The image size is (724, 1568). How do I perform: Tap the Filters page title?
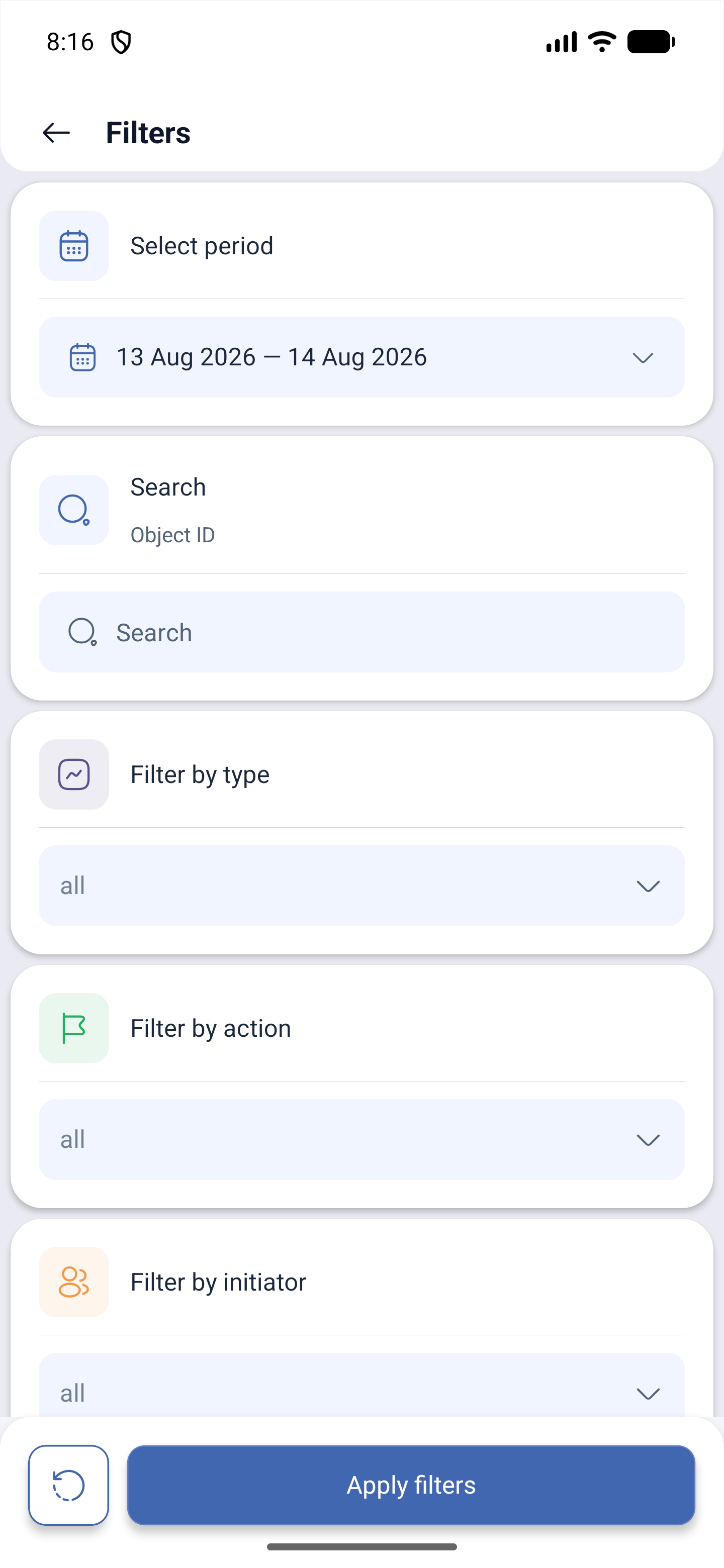coord(148,133)
